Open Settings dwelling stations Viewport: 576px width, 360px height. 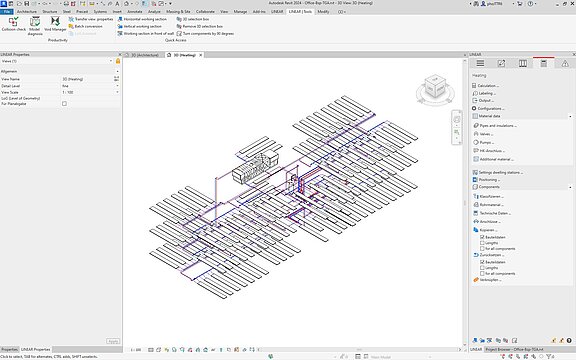(498, 172)
